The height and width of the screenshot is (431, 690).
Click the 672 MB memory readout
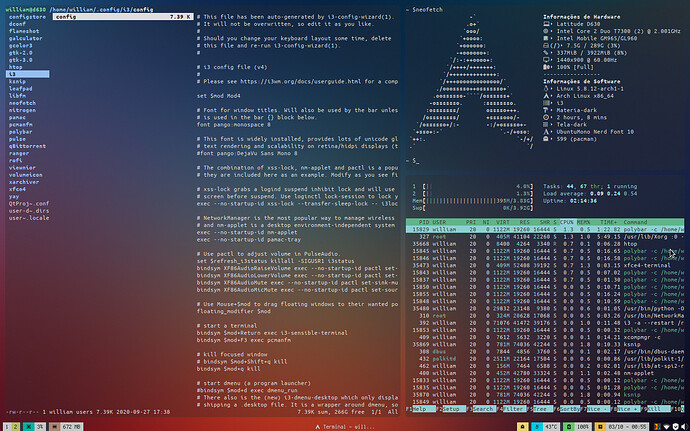[72, 427]
